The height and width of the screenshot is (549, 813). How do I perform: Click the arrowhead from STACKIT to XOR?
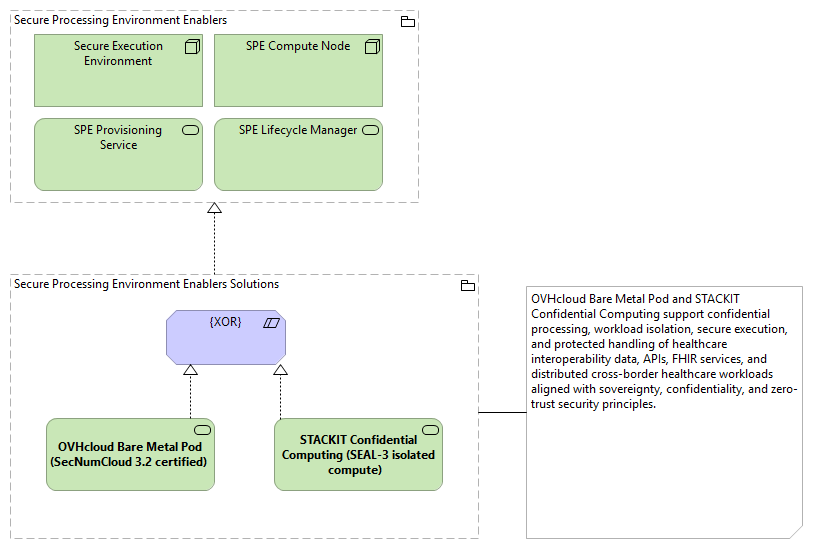click(281, 370)
